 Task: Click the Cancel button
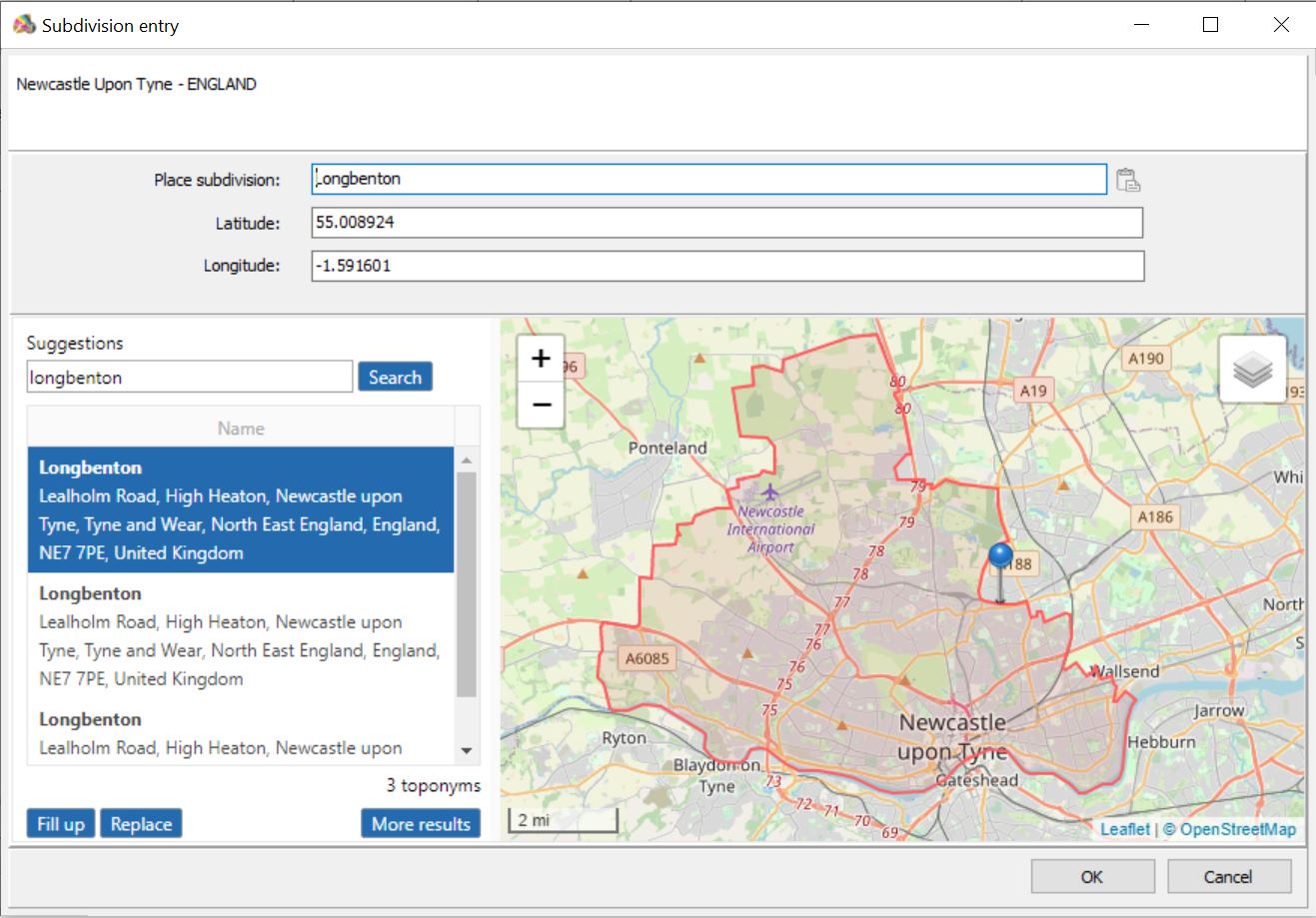point(1228,877)
